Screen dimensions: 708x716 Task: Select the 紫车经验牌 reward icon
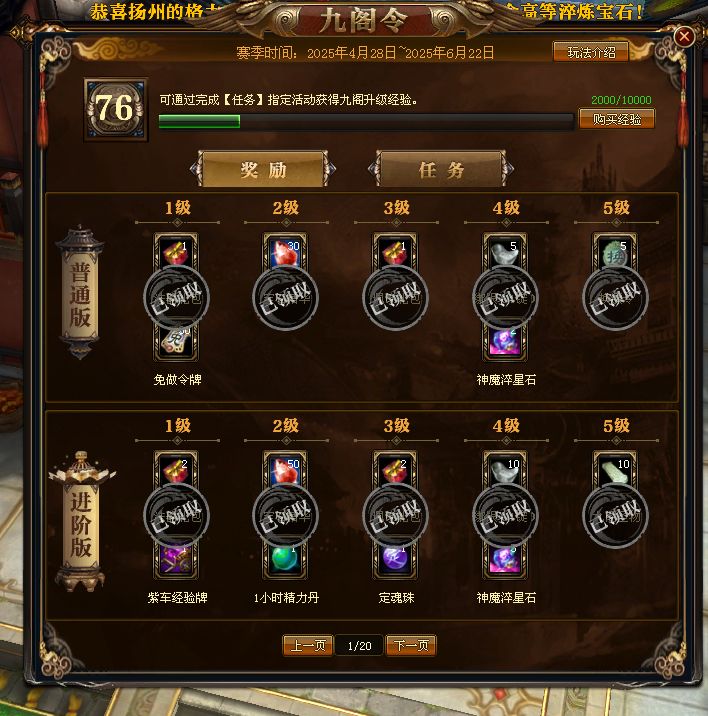pos(176,561)
